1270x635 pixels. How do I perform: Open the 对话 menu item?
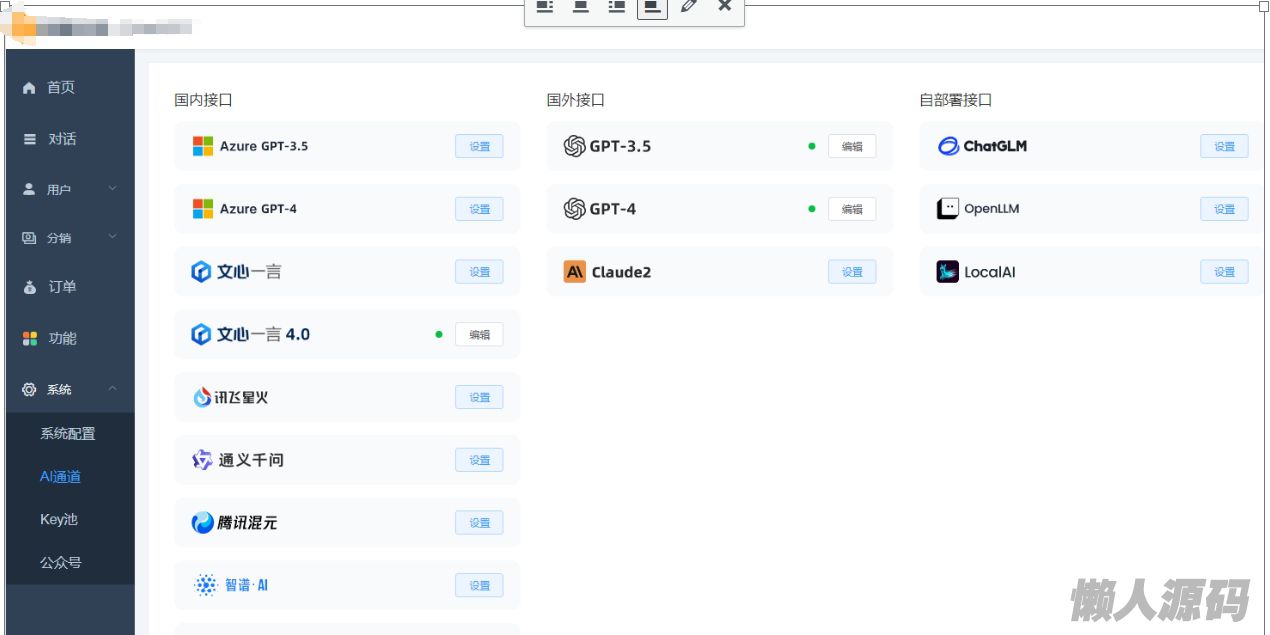point(62,139)
